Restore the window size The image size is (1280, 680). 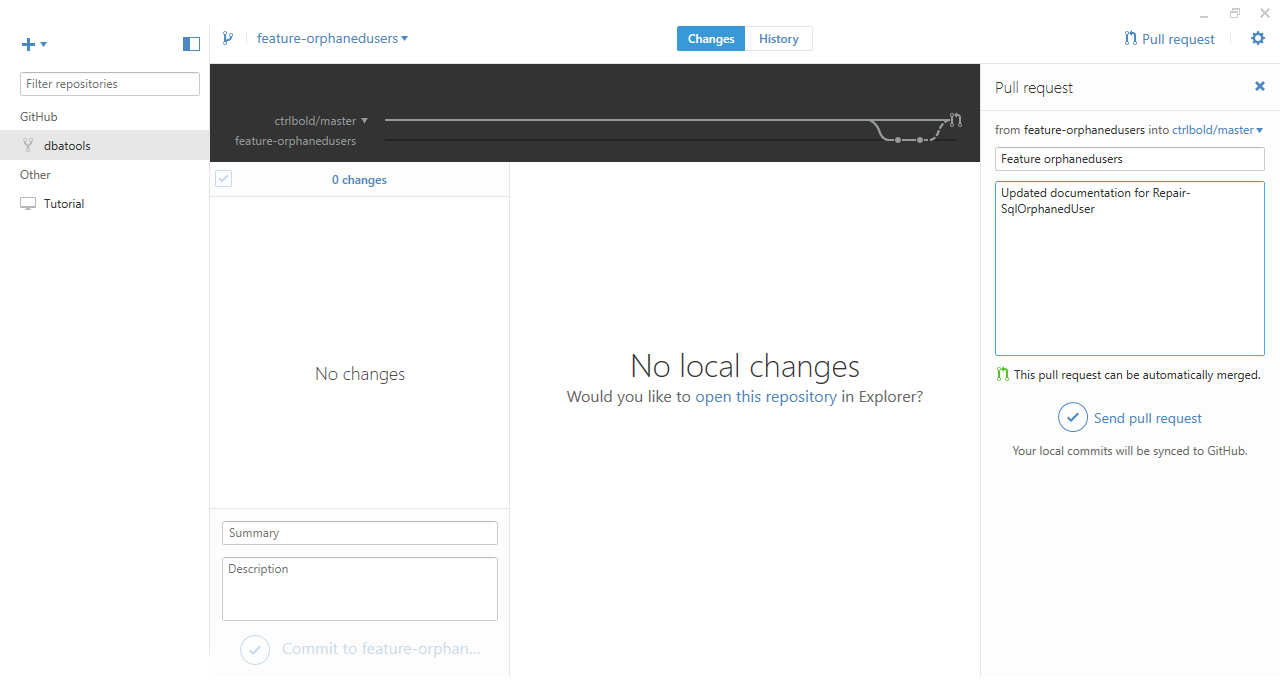click(1235, 13)
